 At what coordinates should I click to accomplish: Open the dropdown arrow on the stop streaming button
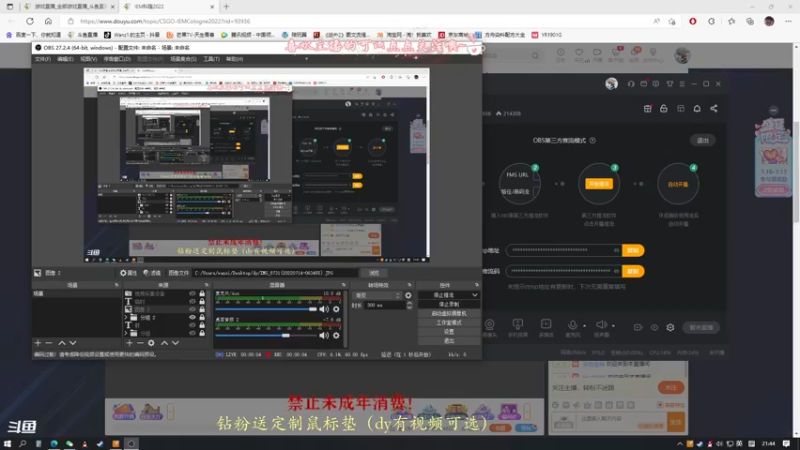[x=475, y=295]
